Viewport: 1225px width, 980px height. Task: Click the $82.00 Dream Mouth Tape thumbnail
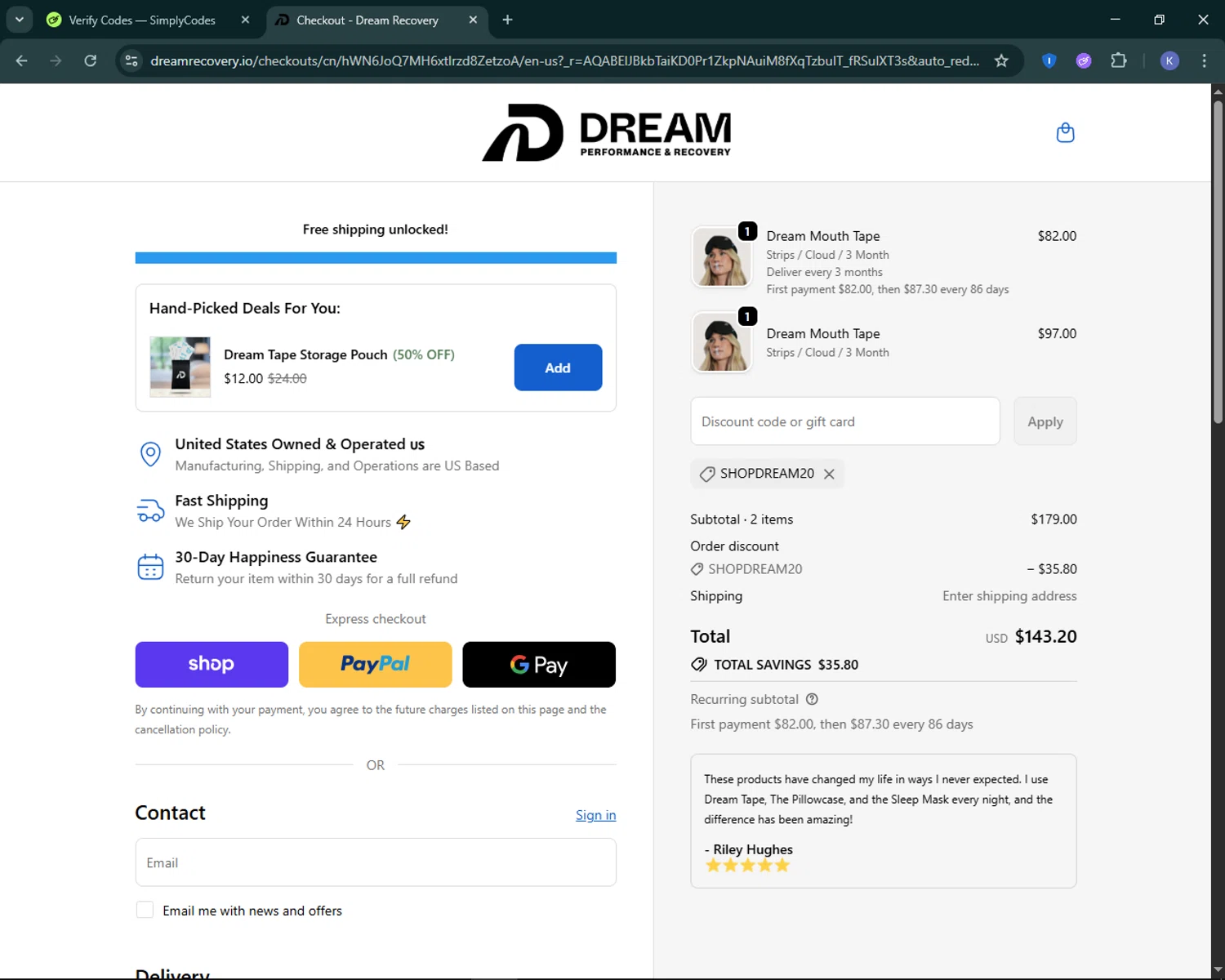click(x=721, y=256)
